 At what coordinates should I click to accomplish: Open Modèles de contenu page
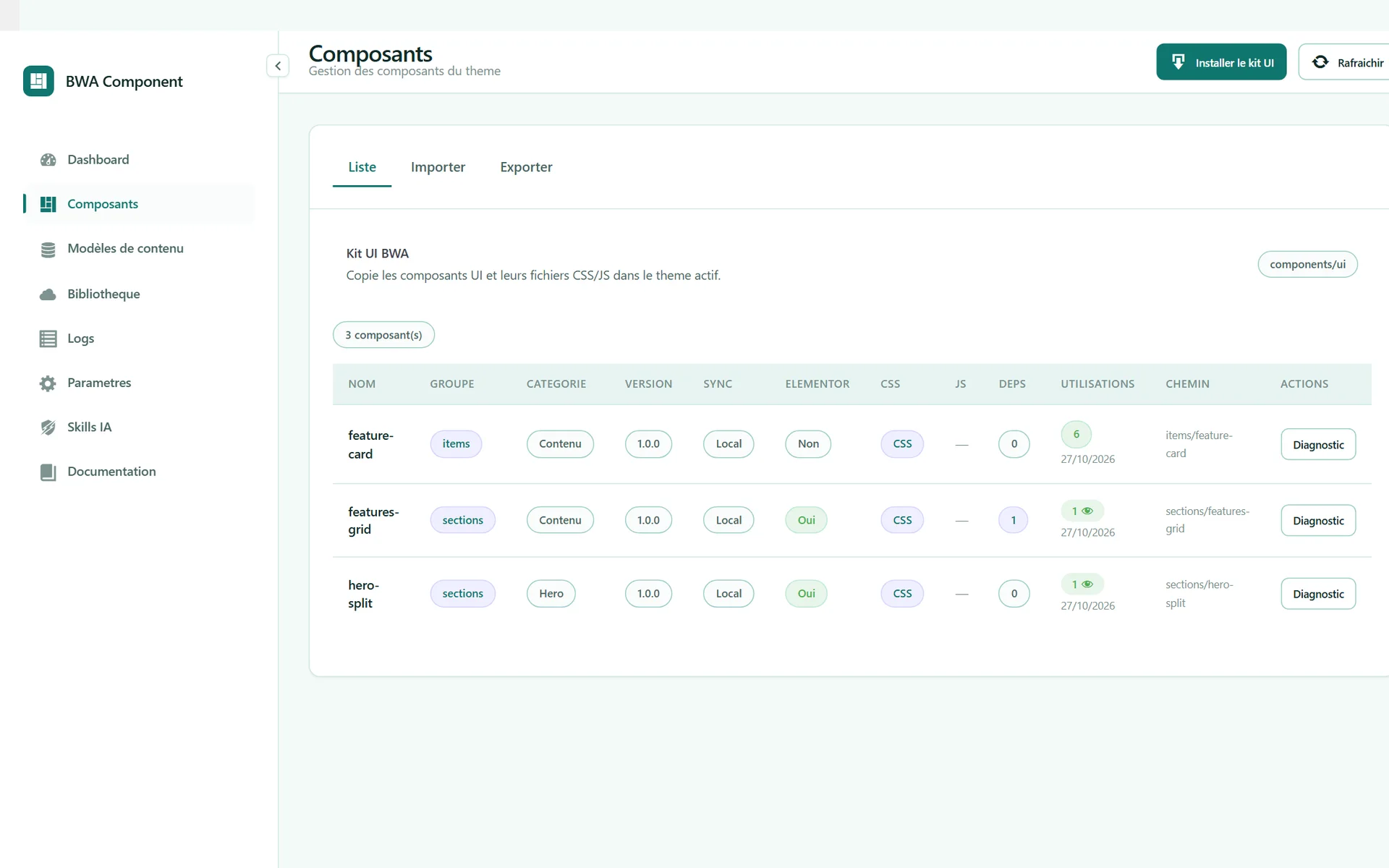[139, 249]
